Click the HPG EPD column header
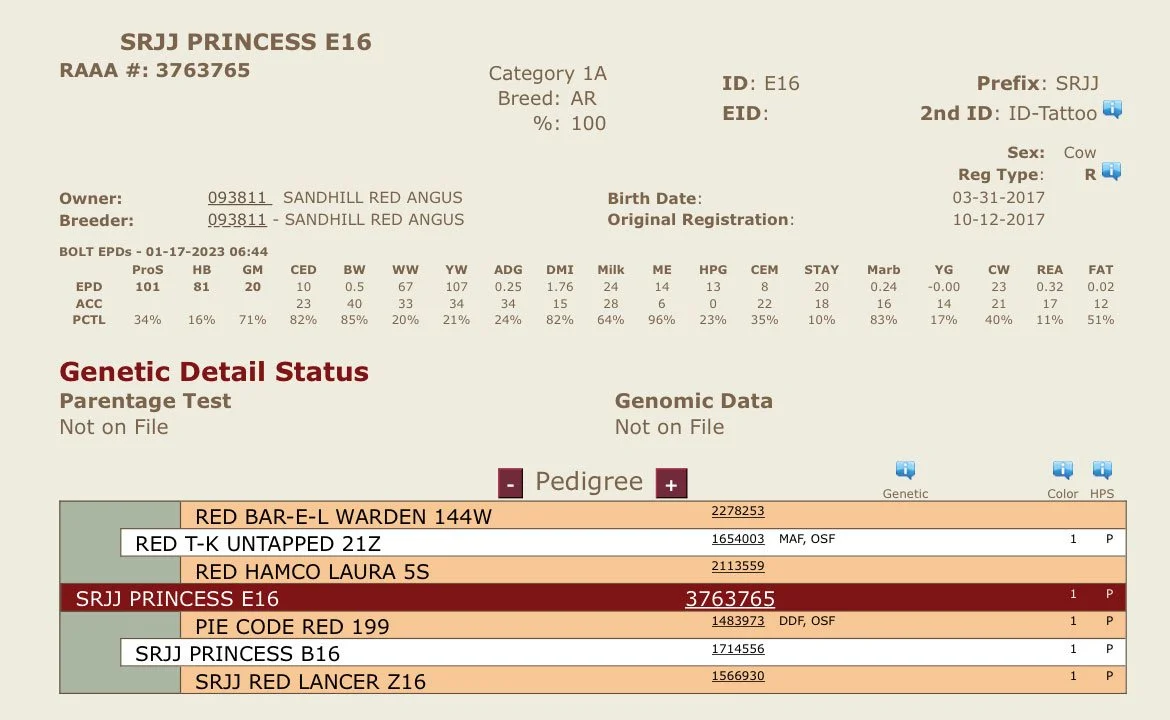Image resolution: width=1170 pixels, height=720 pixels. pos(713,269)
